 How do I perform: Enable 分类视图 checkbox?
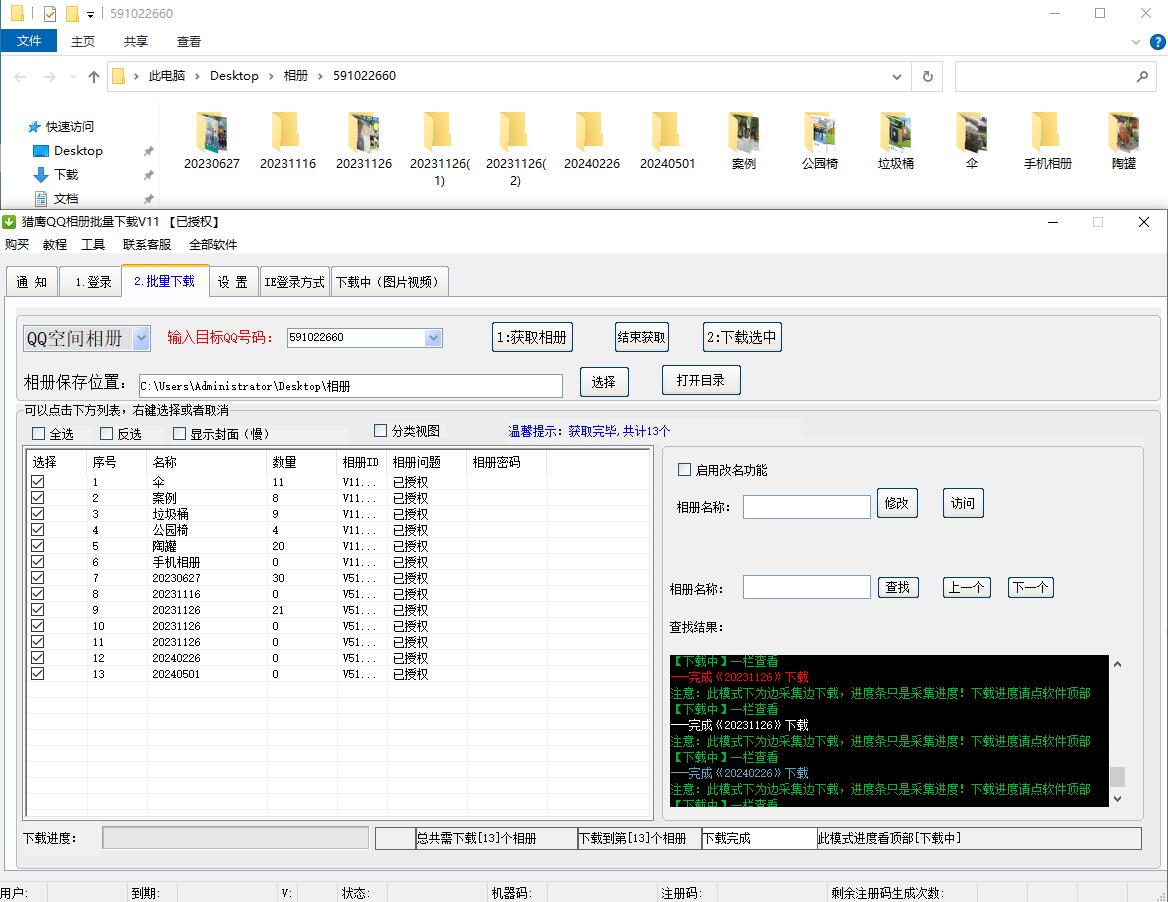point(381,431)
